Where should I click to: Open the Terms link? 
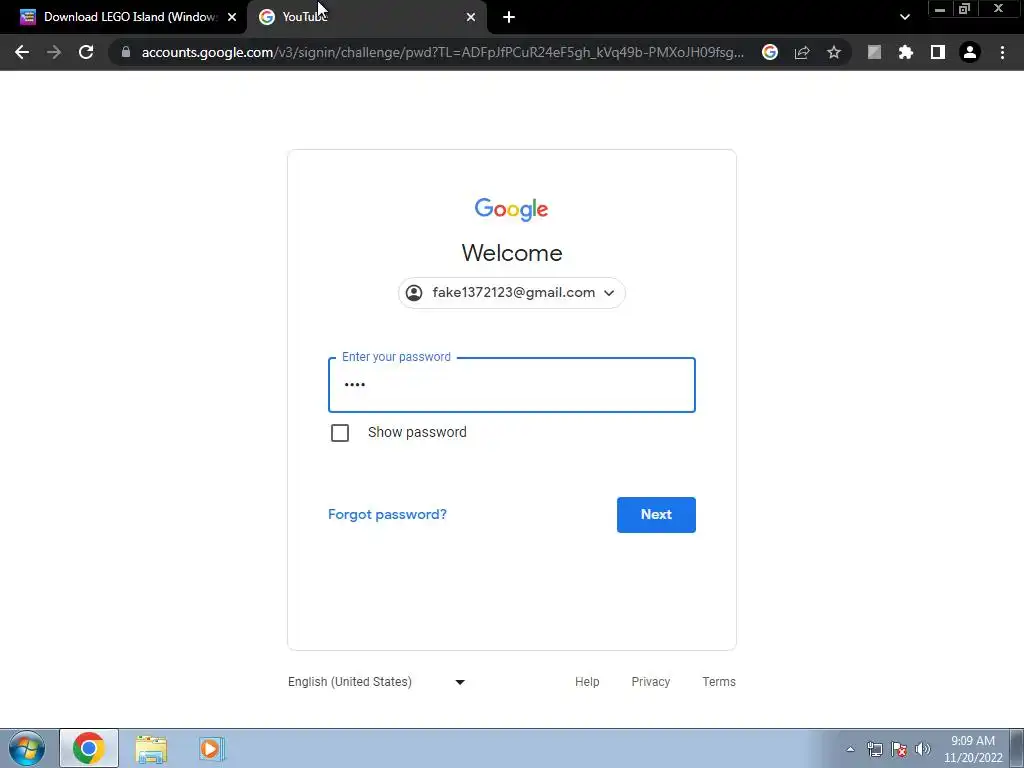[x=718, y=682]
